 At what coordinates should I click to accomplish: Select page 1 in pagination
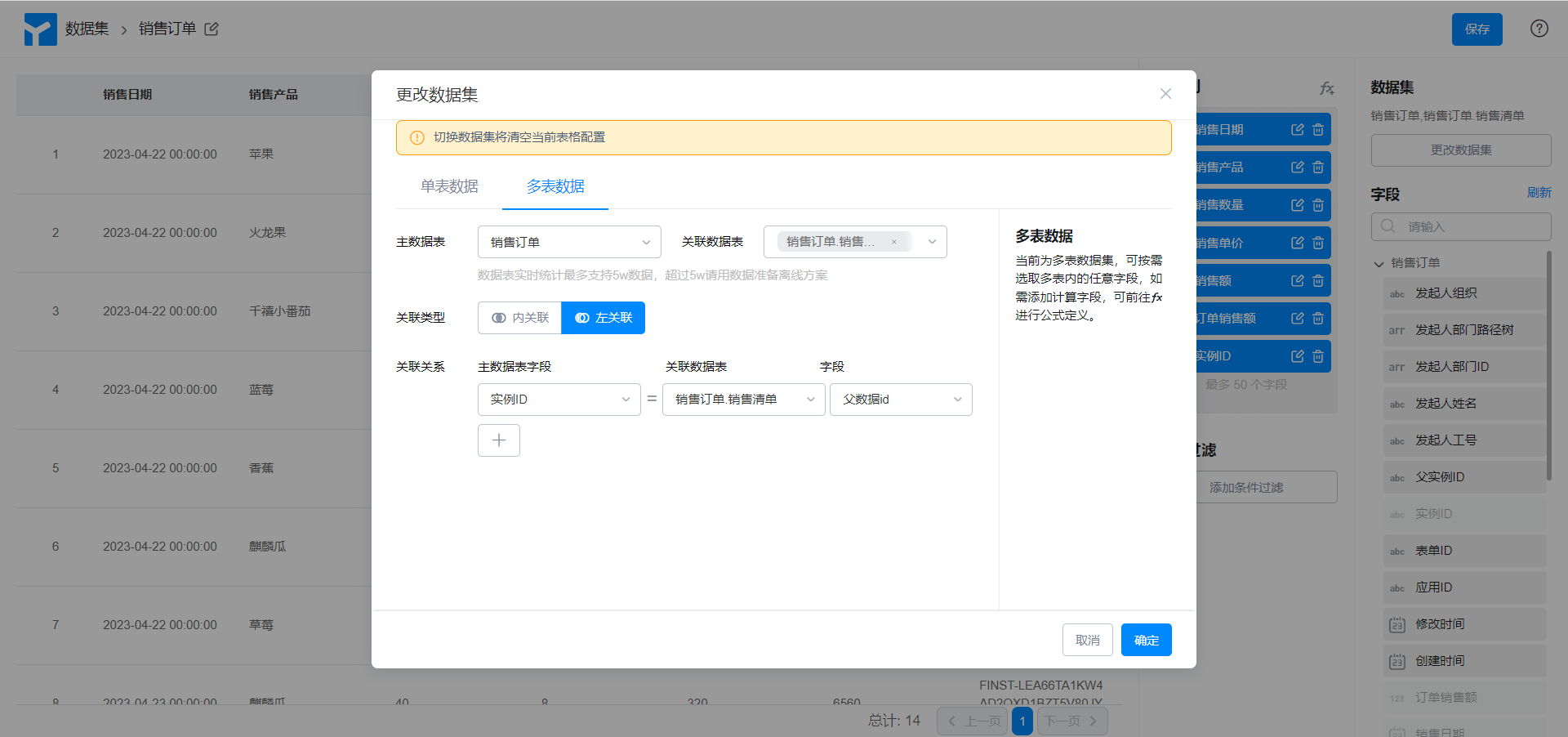tap(1022, 721)
